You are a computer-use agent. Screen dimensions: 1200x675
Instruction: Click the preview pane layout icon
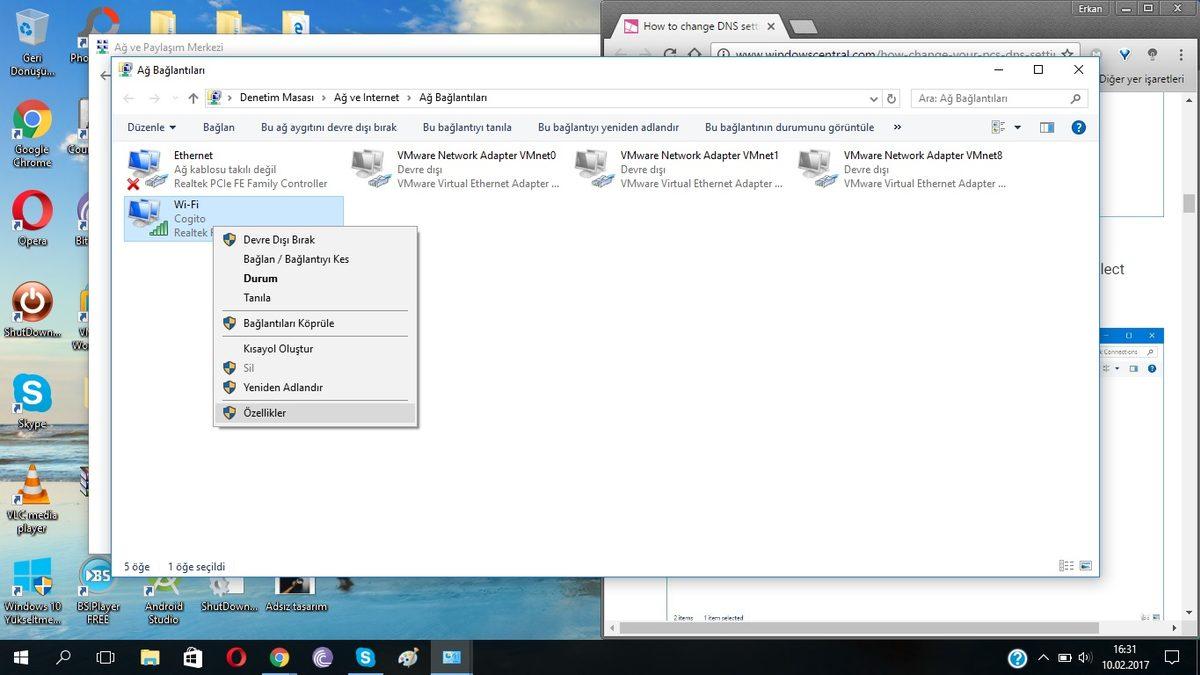(x=1046, y=127)
